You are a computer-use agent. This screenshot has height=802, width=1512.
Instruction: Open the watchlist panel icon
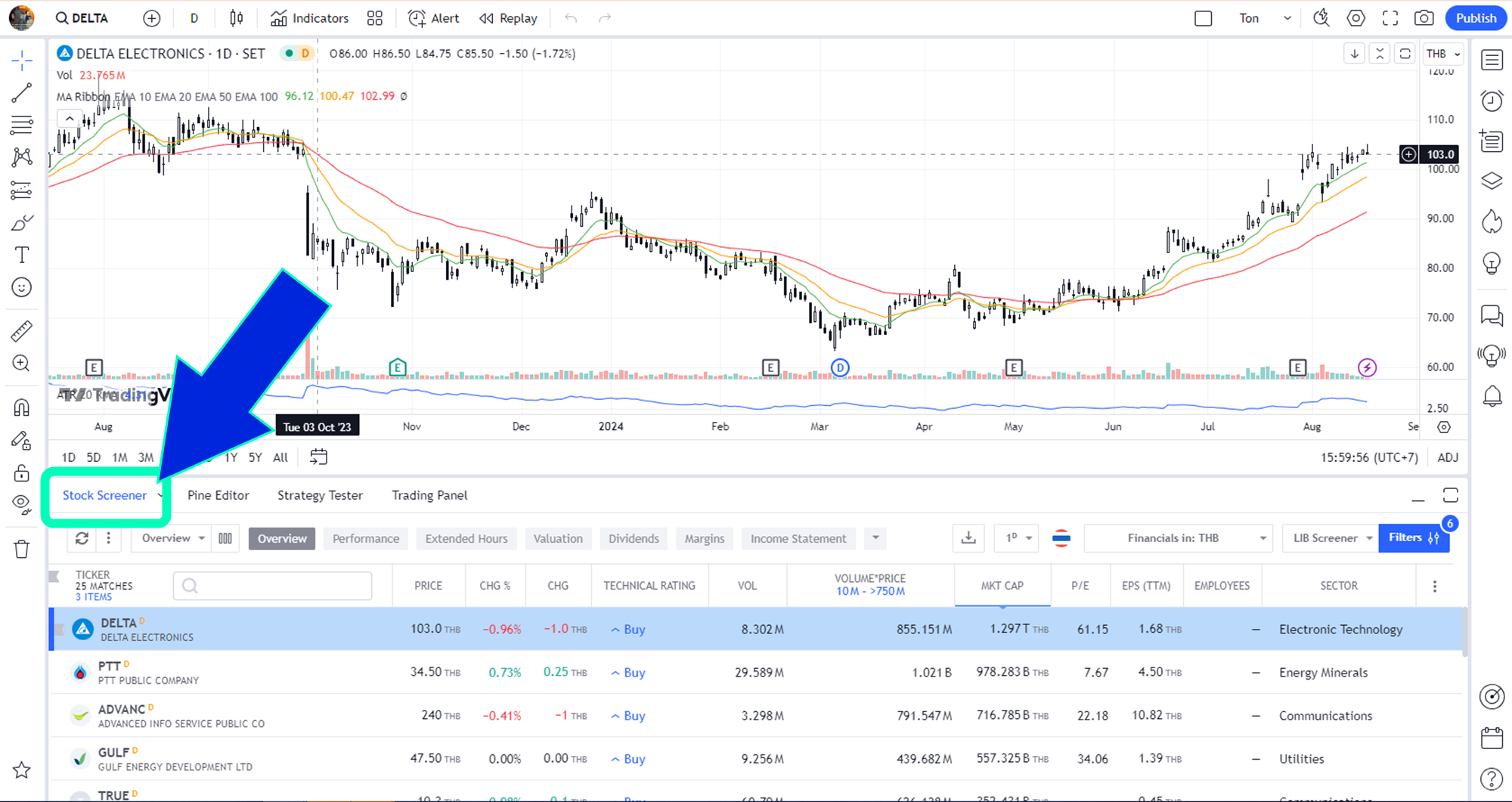(x=1492, y=60)
